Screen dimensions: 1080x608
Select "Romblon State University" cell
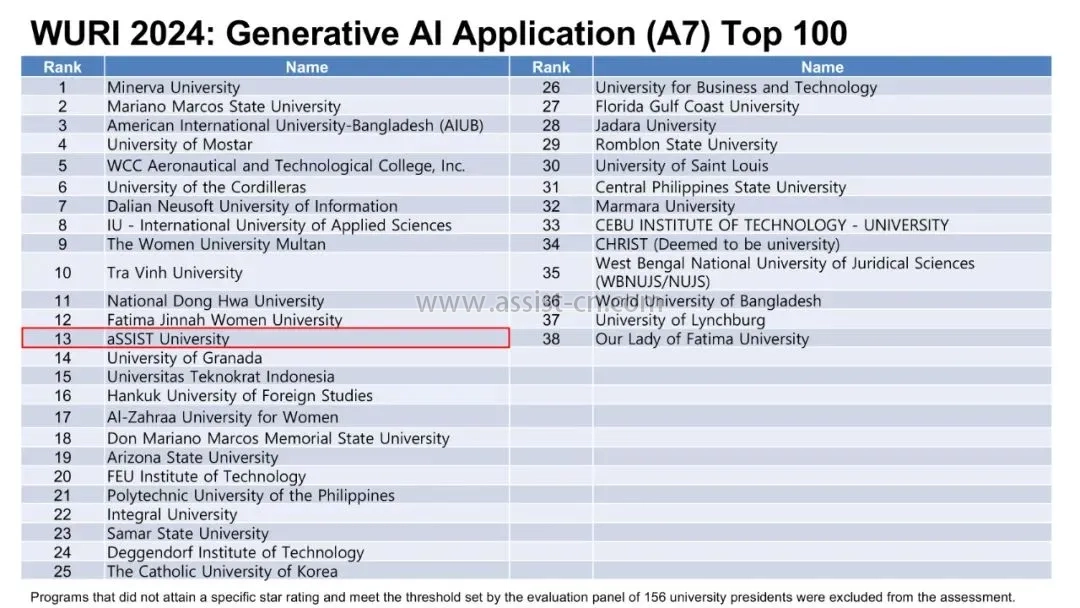click(x=686, y=145)
